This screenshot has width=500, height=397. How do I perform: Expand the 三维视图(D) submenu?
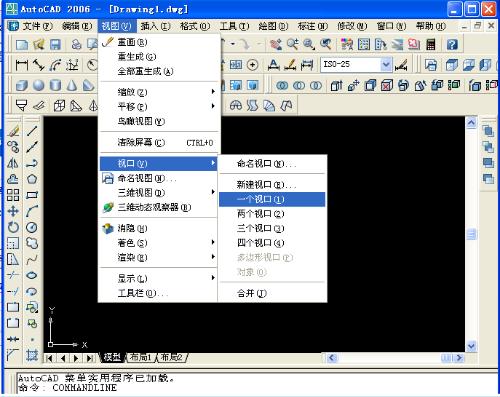[x=160, y=192]
